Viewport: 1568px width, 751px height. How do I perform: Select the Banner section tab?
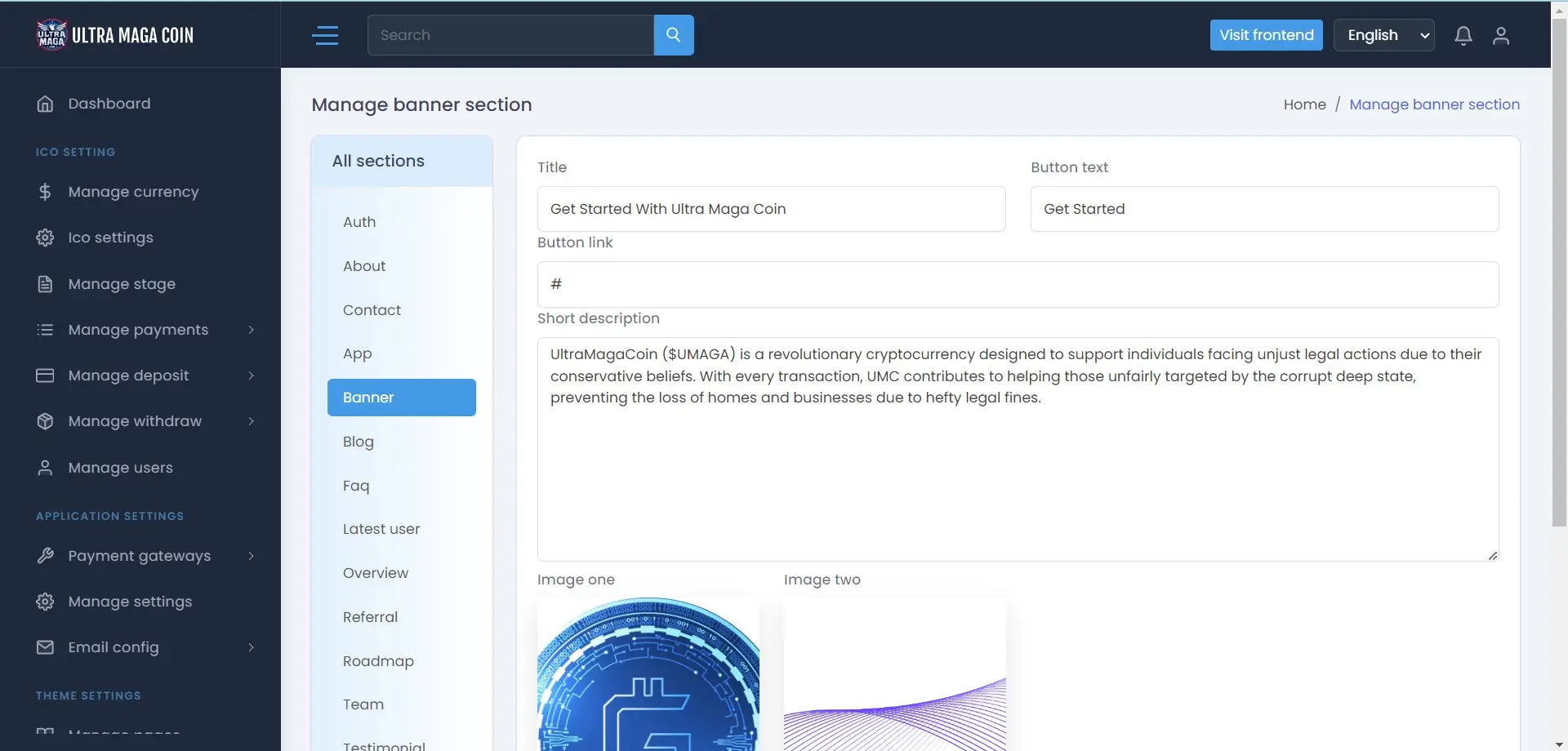(x=401, y=398)
